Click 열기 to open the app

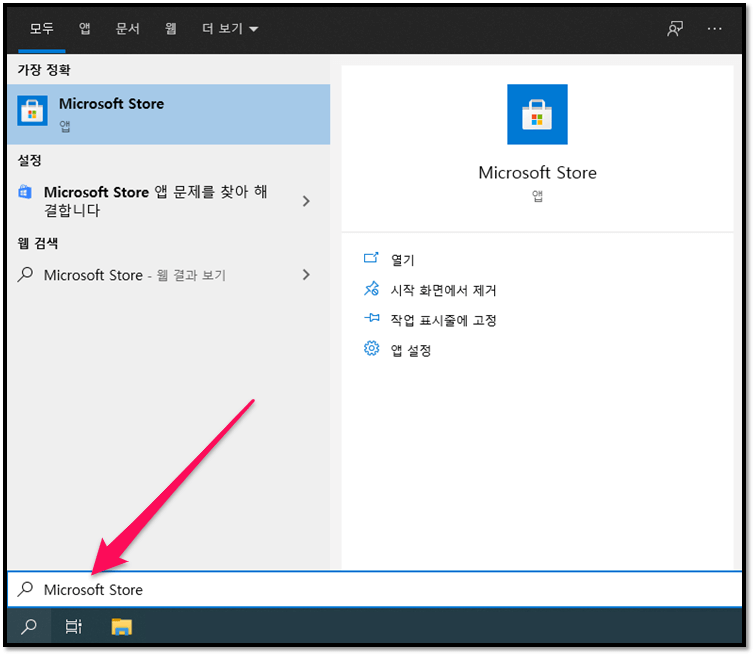[403, 260]
